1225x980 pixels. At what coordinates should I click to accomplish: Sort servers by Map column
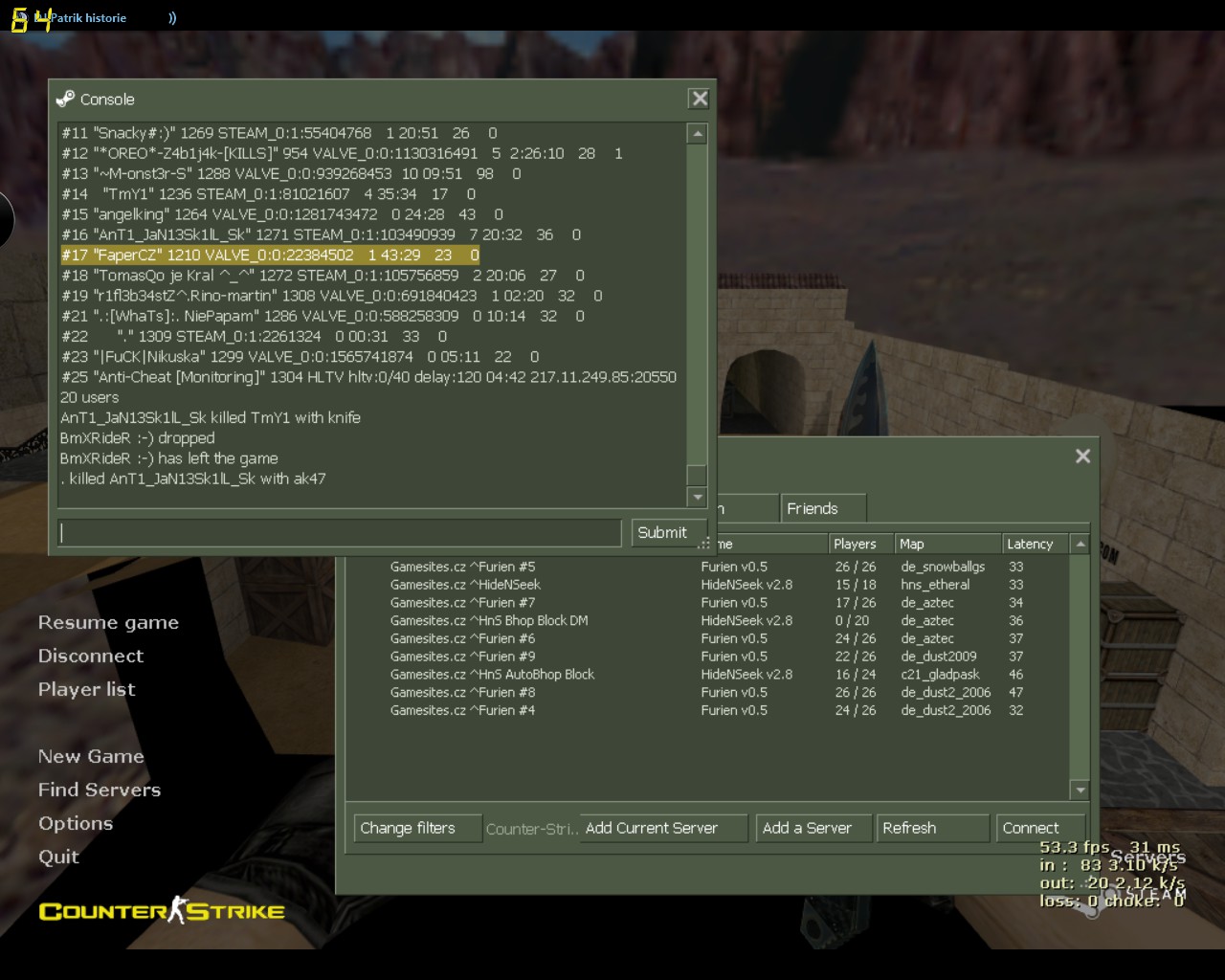946,544
